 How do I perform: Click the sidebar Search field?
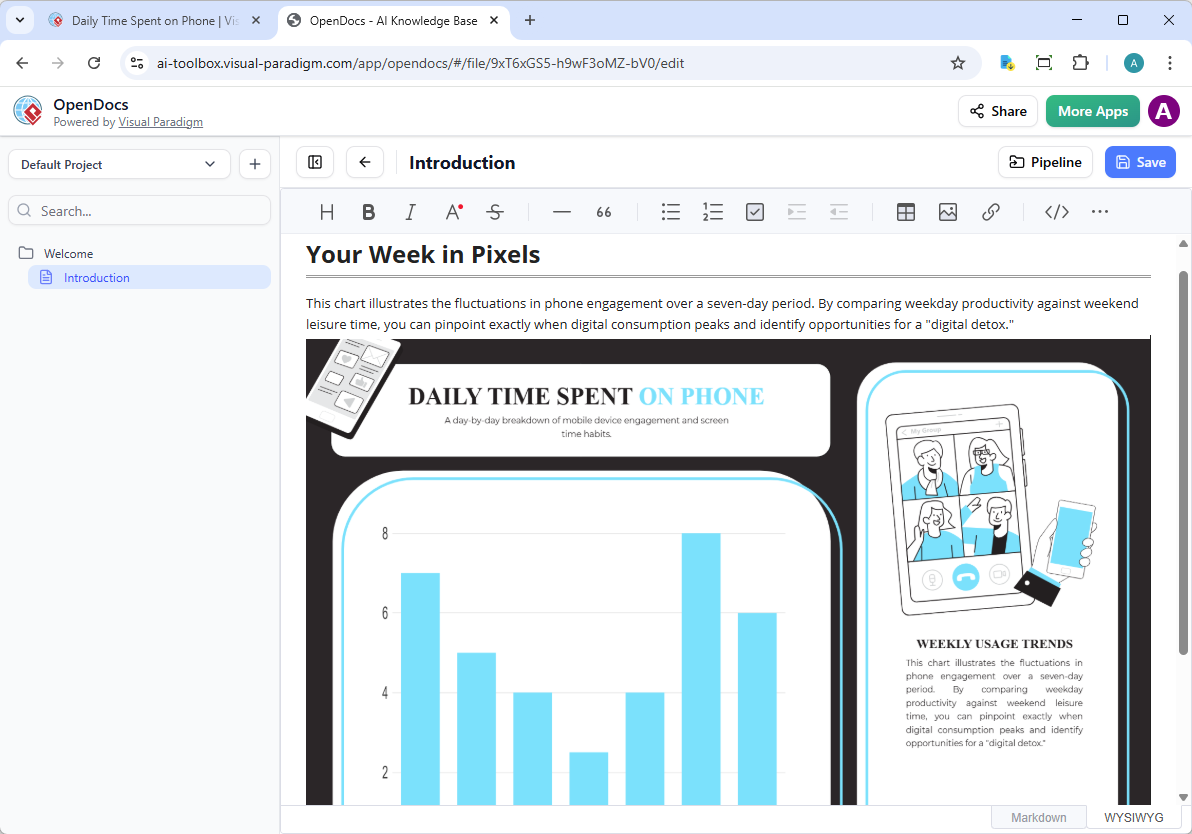tap(140, 211)
